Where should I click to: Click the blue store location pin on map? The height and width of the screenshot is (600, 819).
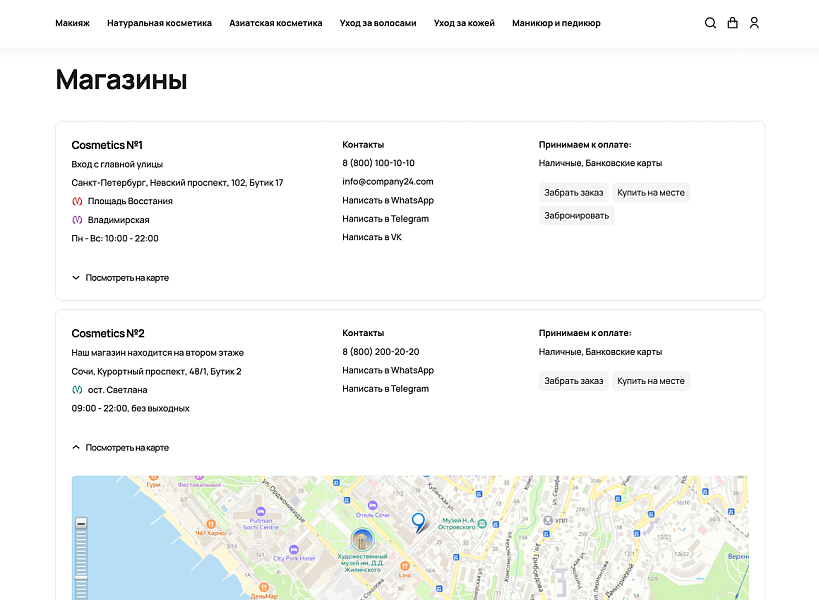pyautogui.click(x=418, y=521)
